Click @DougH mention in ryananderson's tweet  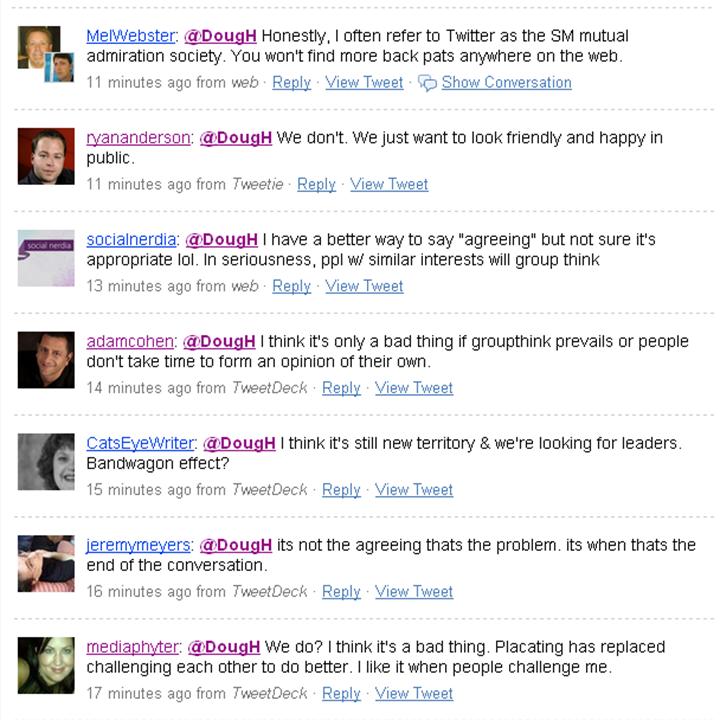coord(236,138)
